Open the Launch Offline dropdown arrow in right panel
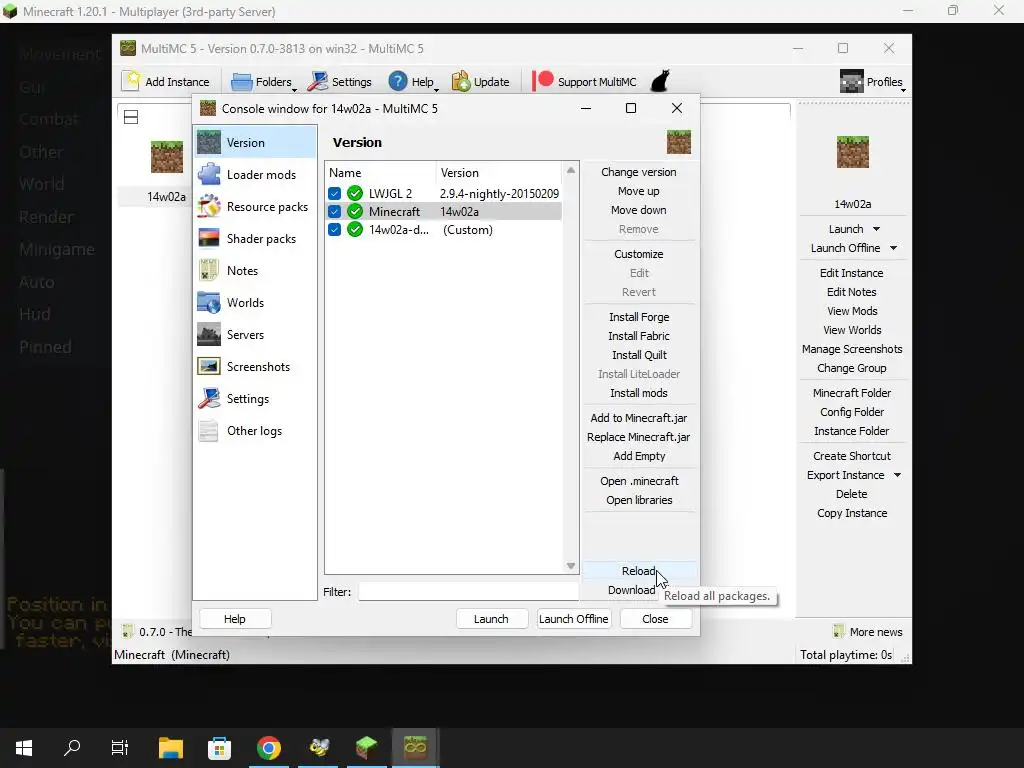This screenshot has width=1024, height=768. 893,248
